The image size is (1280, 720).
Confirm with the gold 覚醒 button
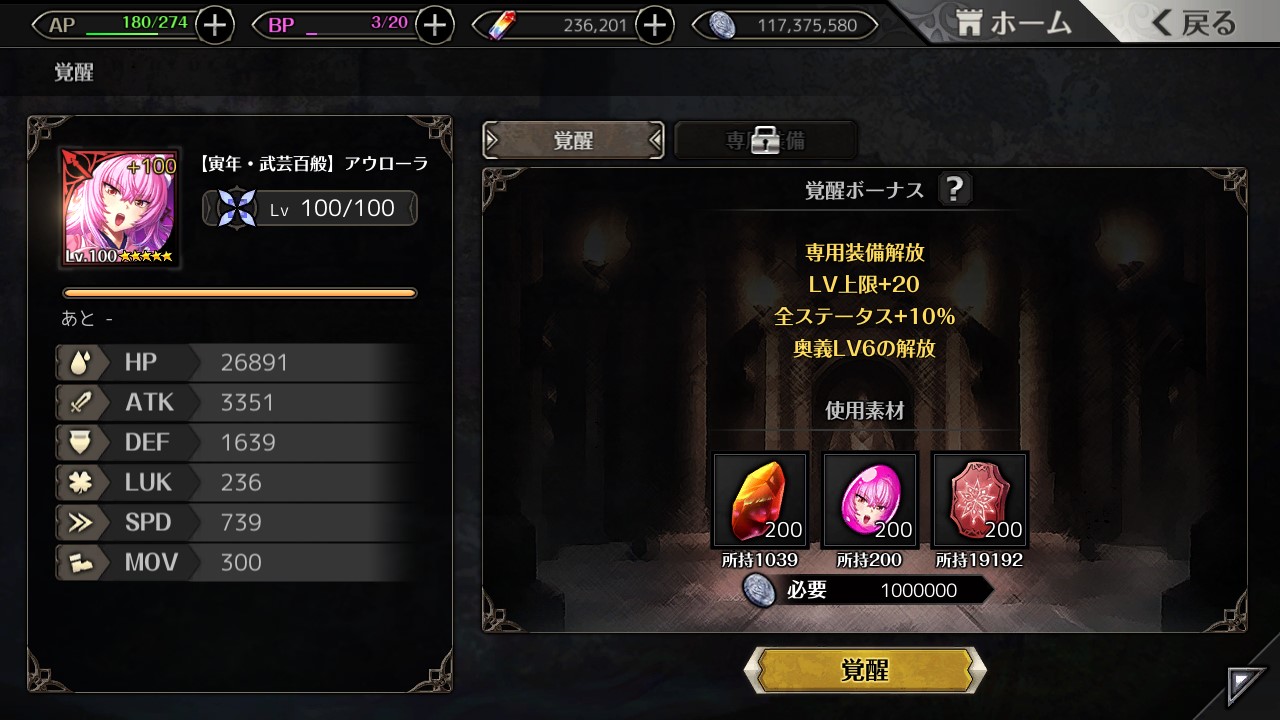point(865,670)
